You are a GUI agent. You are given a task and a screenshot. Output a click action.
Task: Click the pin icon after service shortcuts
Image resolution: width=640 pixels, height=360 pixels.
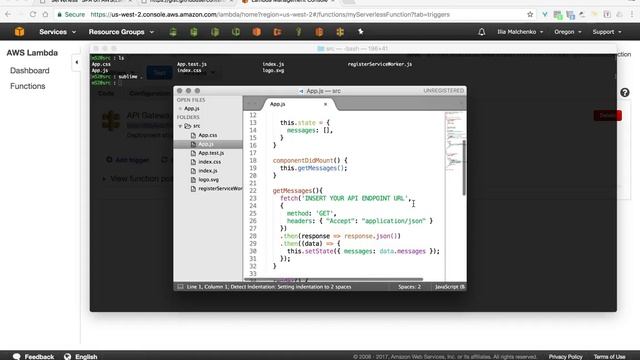coord(360,31)
